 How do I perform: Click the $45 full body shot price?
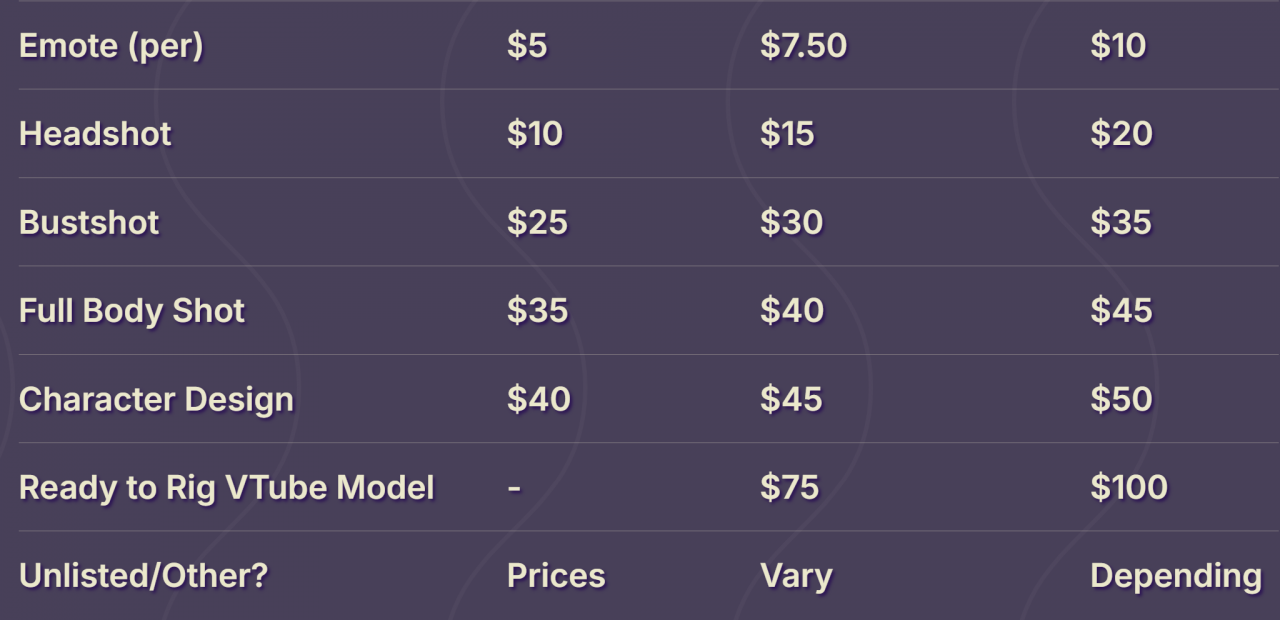click(1122, 311)
